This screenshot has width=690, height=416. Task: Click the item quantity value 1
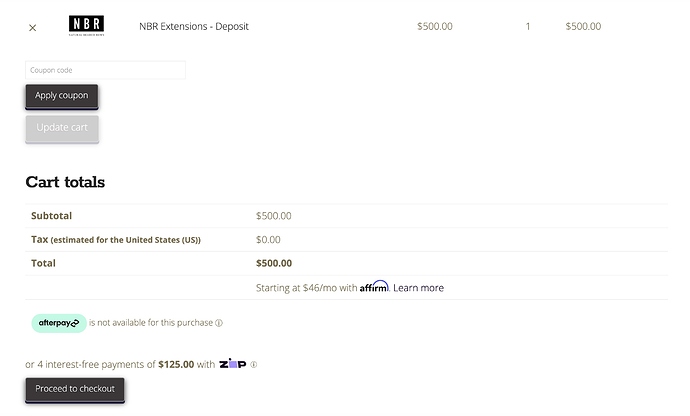528,27
